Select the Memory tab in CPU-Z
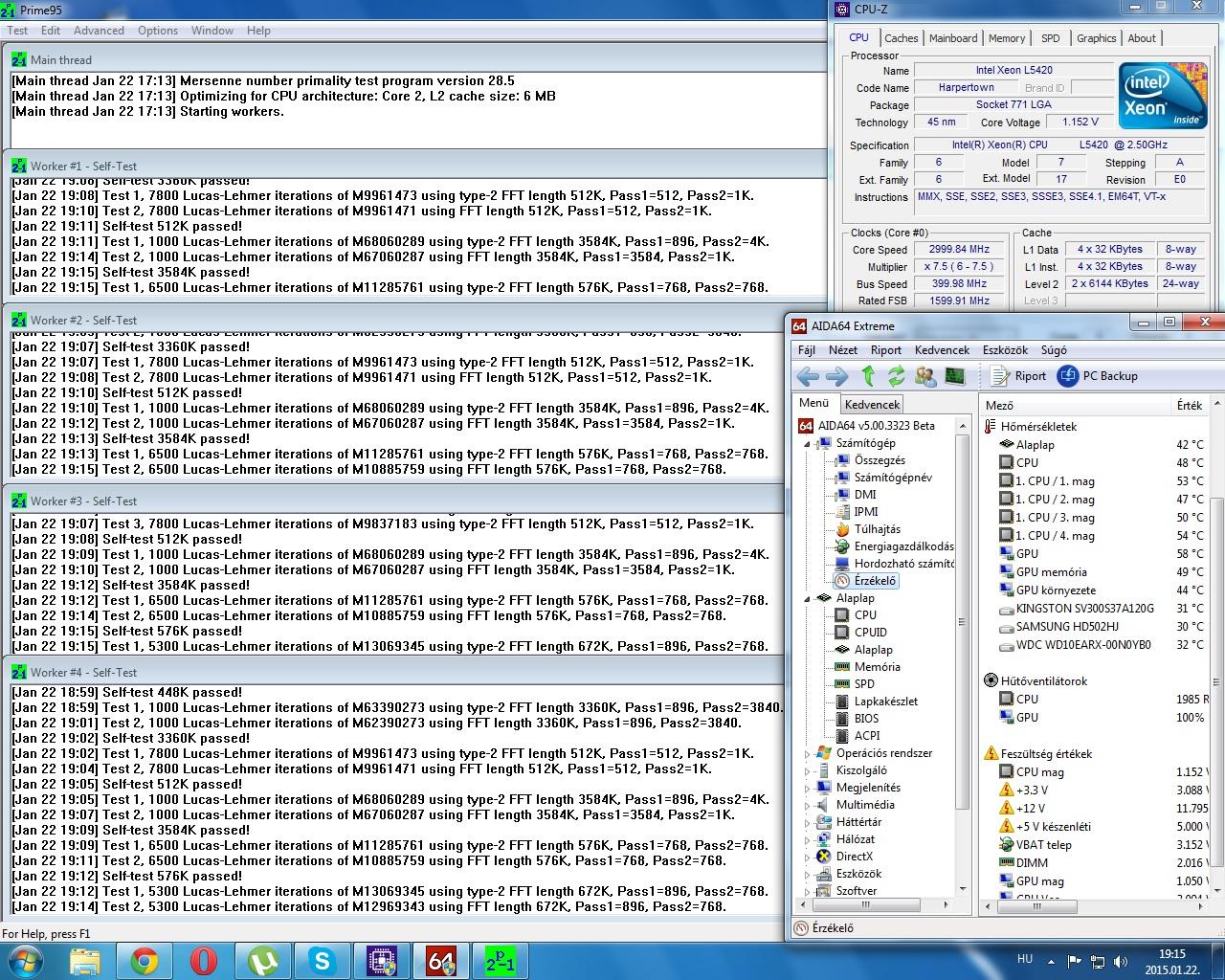The image size is (1225, 980). [x=1007, y=38]
